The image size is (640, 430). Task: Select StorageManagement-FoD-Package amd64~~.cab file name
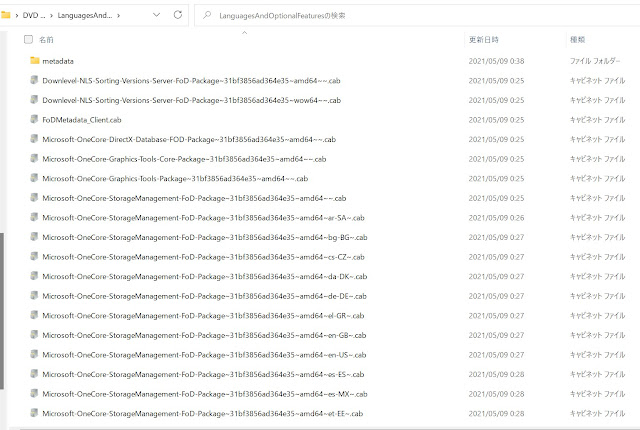194,198
